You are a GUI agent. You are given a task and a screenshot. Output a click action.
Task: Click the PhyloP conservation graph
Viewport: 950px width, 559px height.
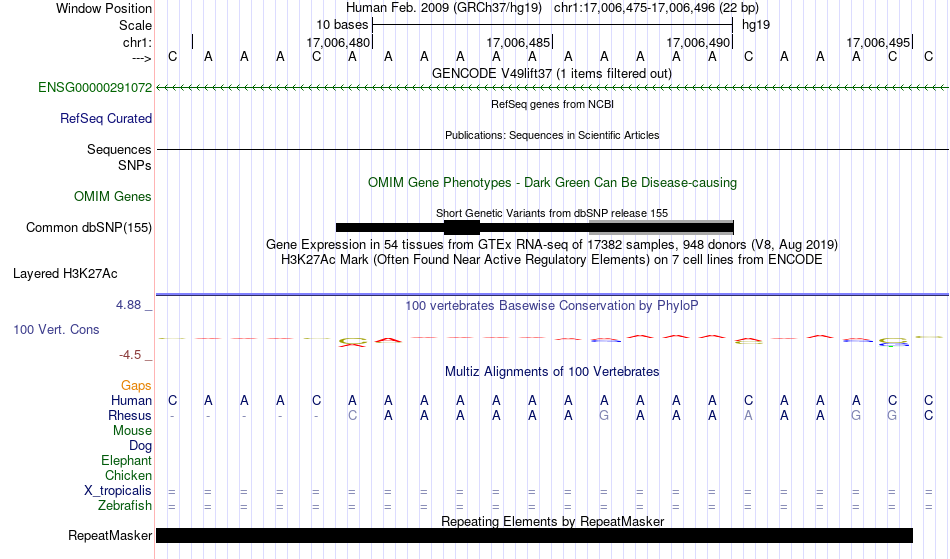pyautogui.click(x=552, y=341)
